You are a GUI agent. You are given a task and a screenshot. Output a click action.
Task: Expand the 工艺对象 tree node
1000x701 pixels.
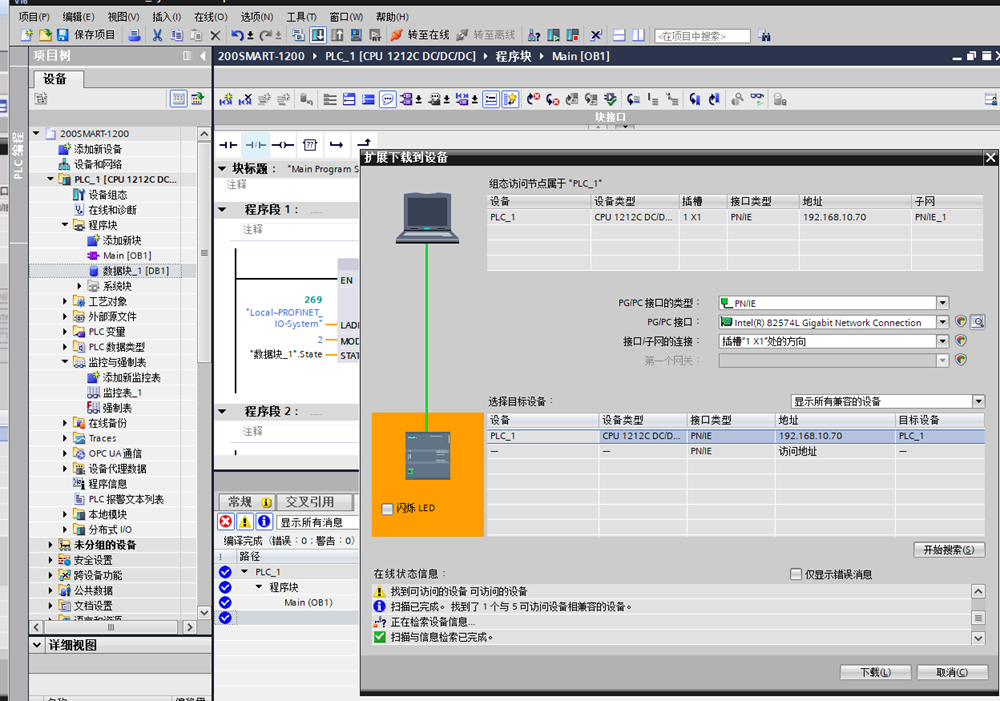[x=65, y=301]
